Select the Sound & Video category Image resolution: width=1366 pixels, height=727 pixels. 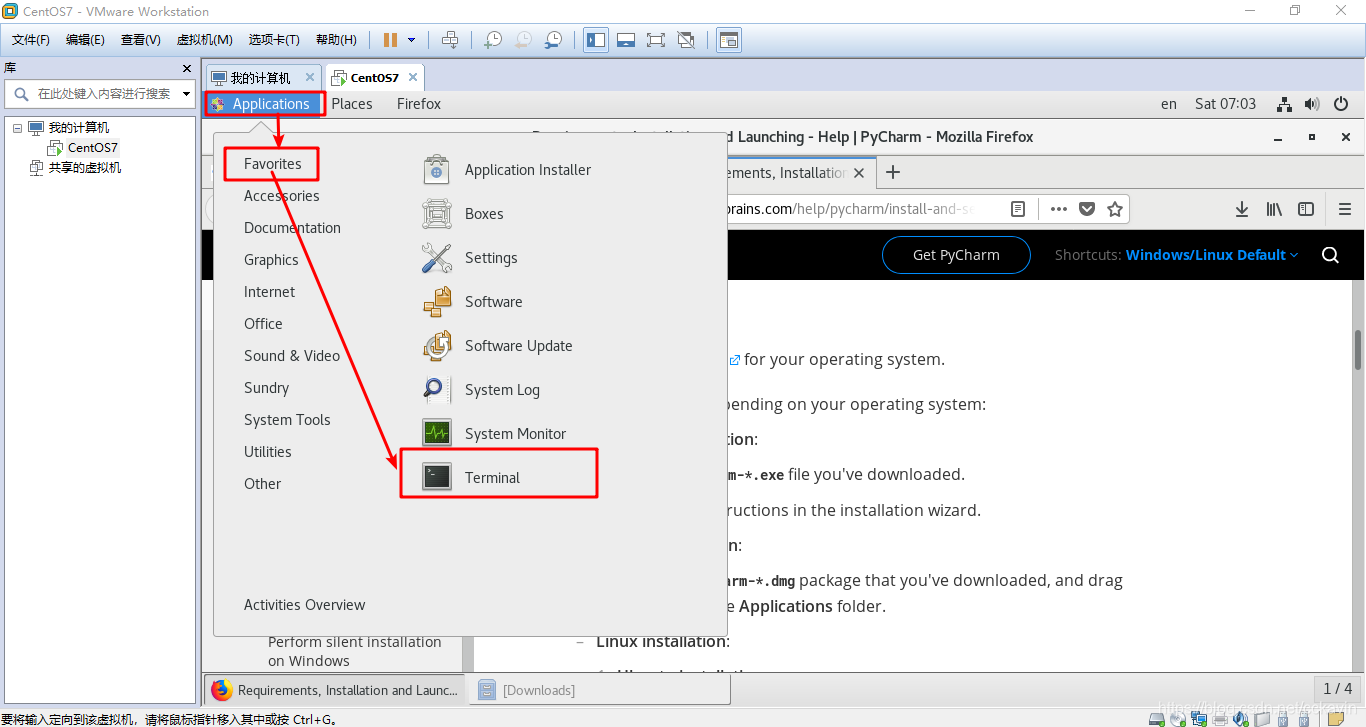tap(292, 356)
